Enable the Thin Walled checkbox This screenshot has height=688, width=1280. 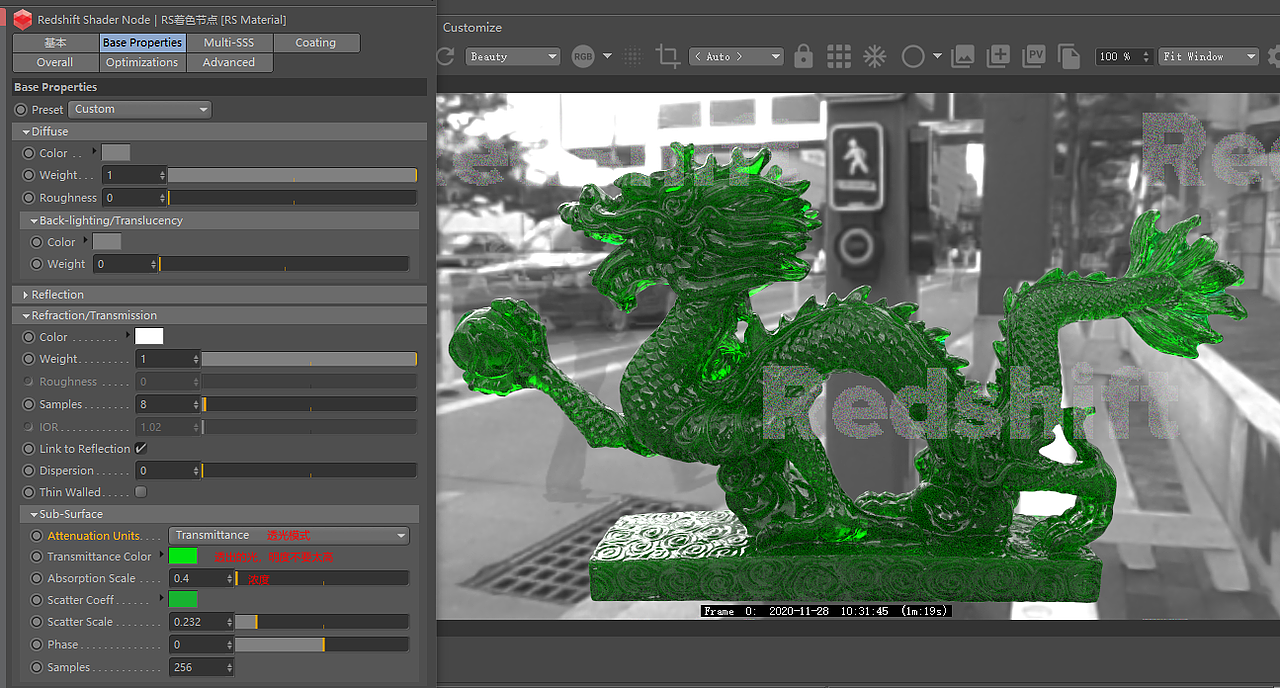(x=141, y=492)
